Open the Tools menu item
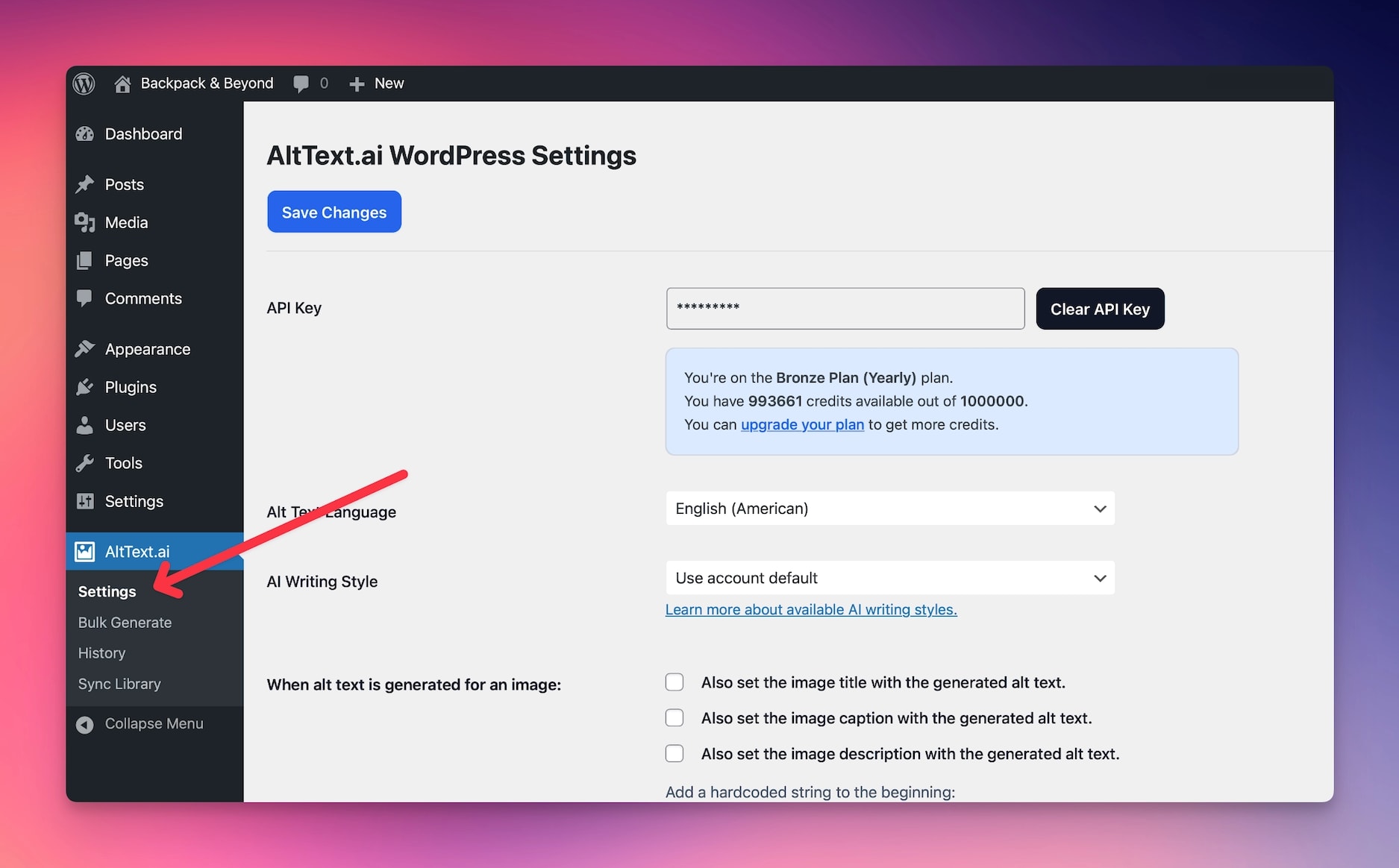Screen dimensions: 1399x868 pyautogui.click(x=154, y=463)
